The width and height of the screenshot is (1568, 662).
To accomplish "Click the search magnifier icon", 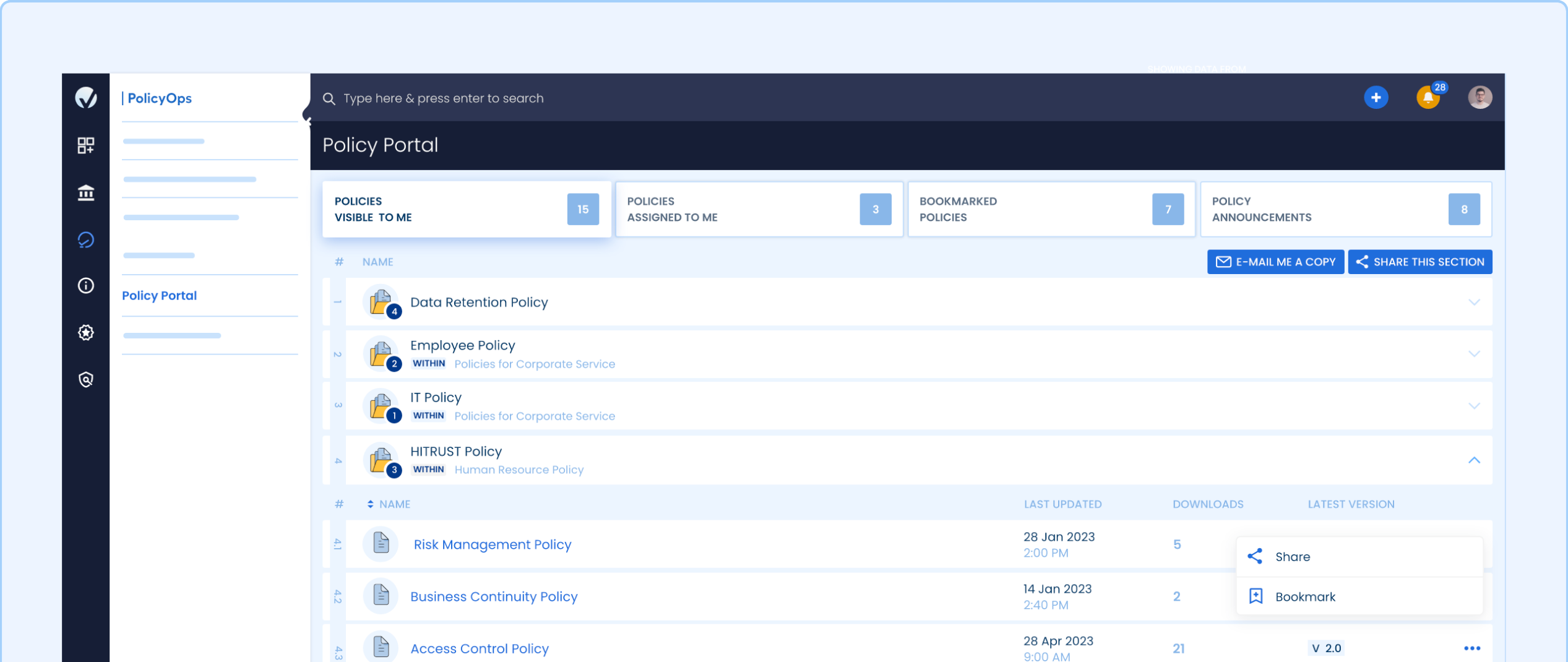I will pos(329,98).
